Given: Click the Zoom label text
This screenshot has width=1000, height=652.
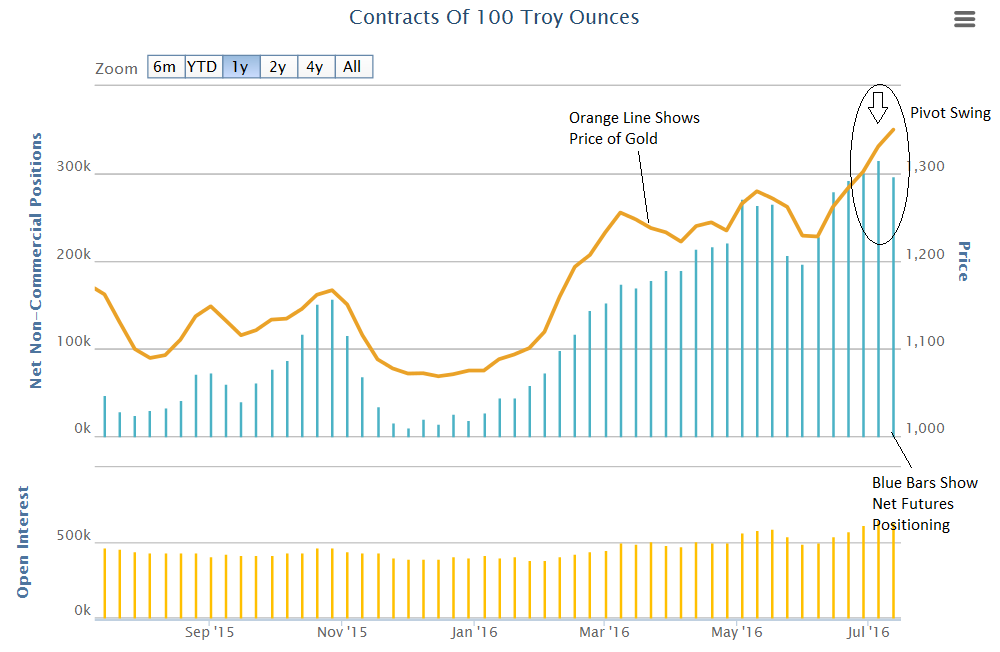Looking at the screenshot, I should tap(116, 68).
